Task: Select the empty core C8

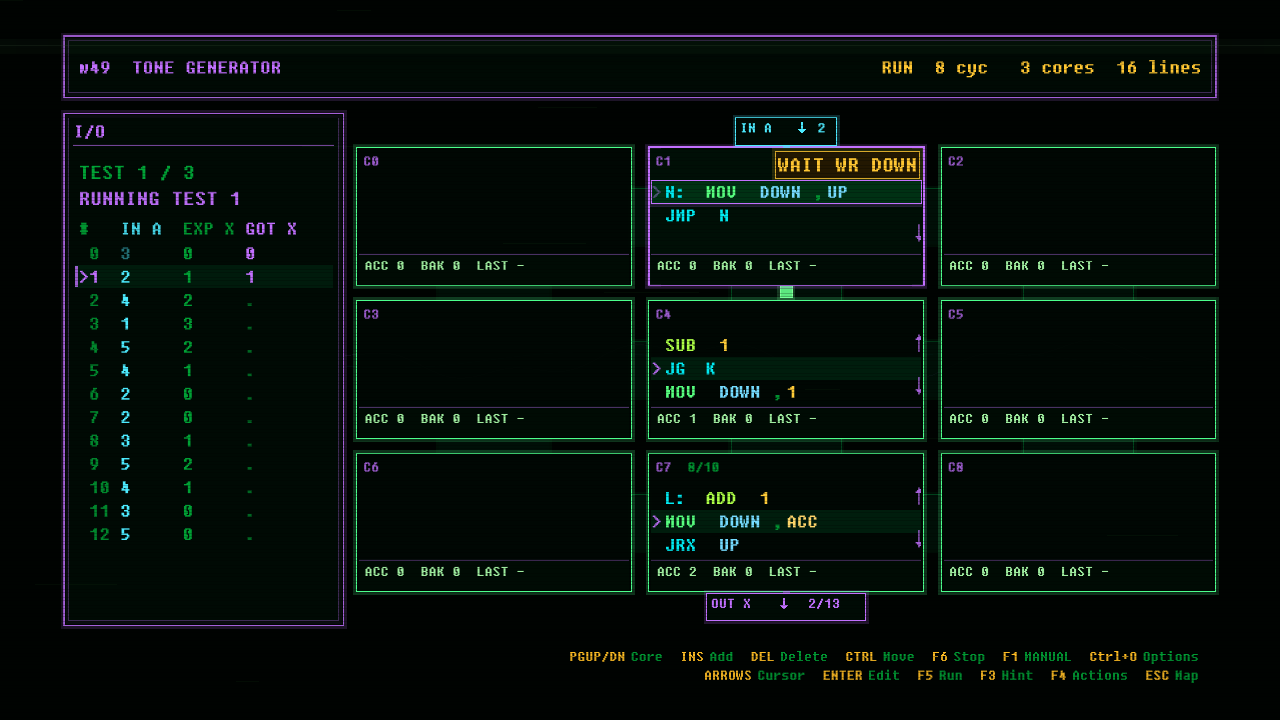Action: pos(1078,522)
